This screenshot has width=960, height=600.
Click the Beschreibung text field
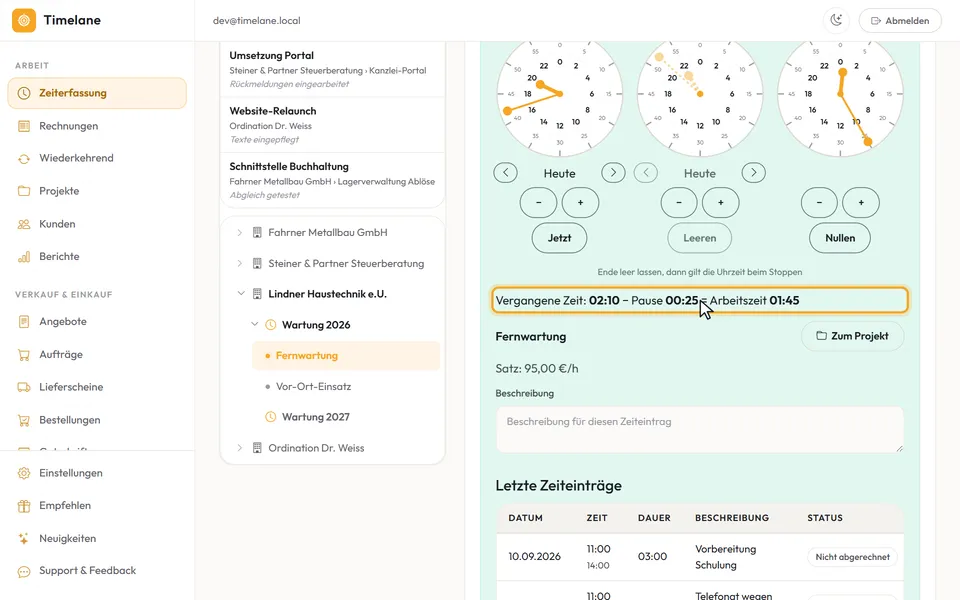click(700, 430)
